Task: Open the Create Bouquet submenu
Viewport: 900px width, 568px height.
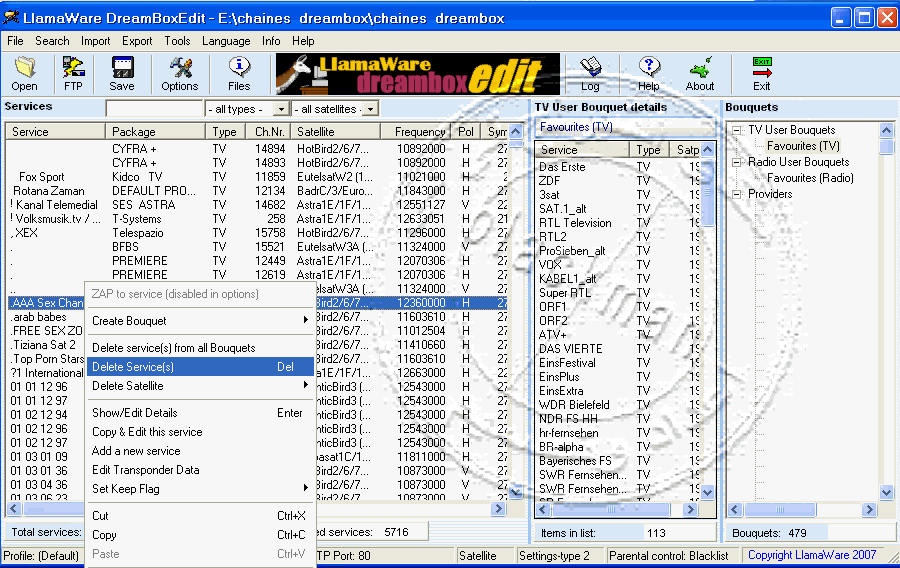Action: coord(200,321)
